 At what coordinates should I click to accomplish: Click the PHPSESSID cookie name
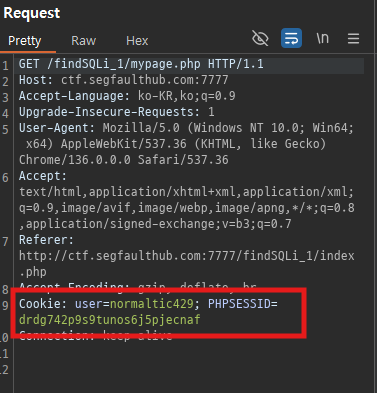click(x=239, y=304)
